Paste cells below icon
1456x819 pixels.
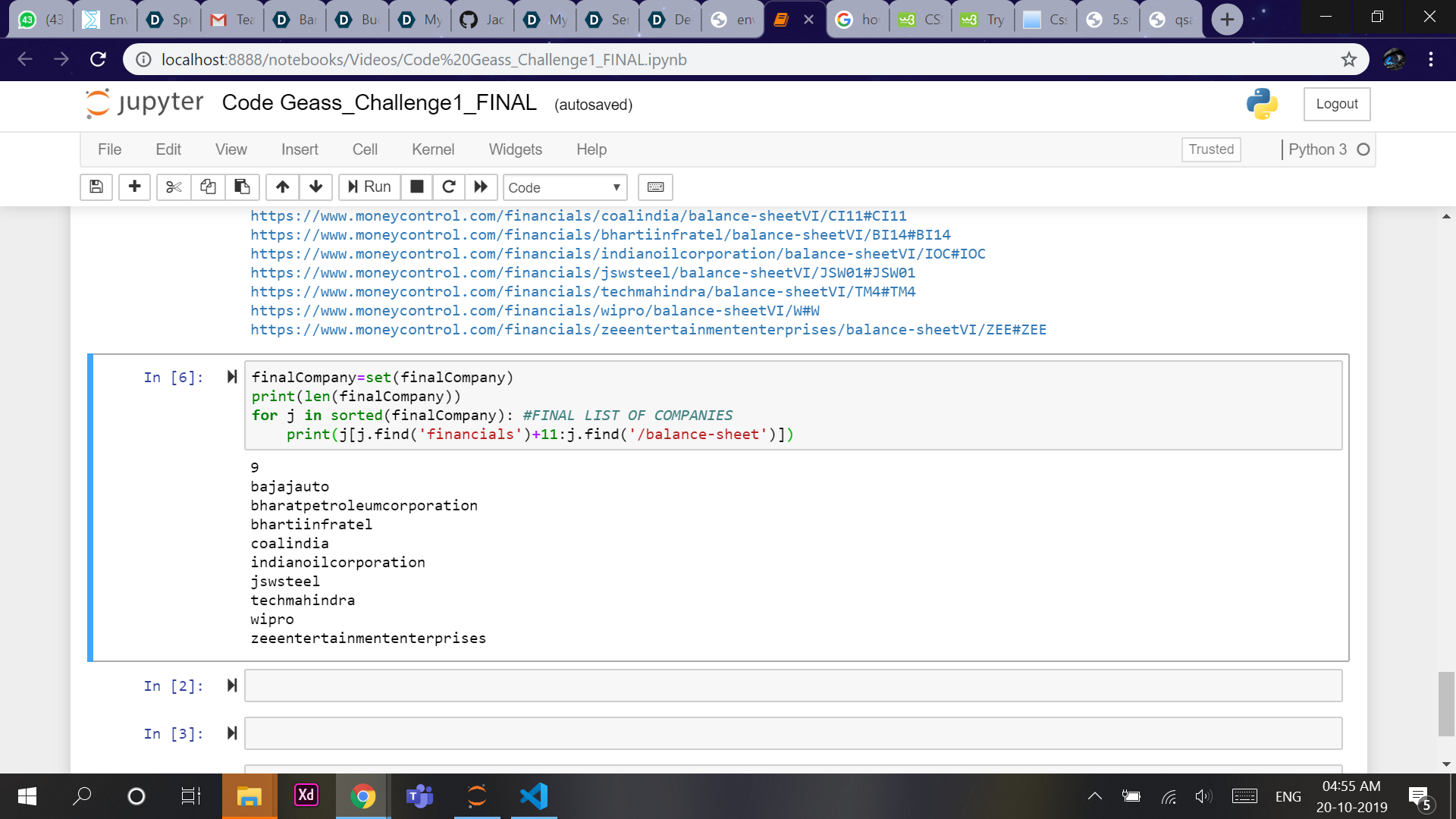pos(242,187)
